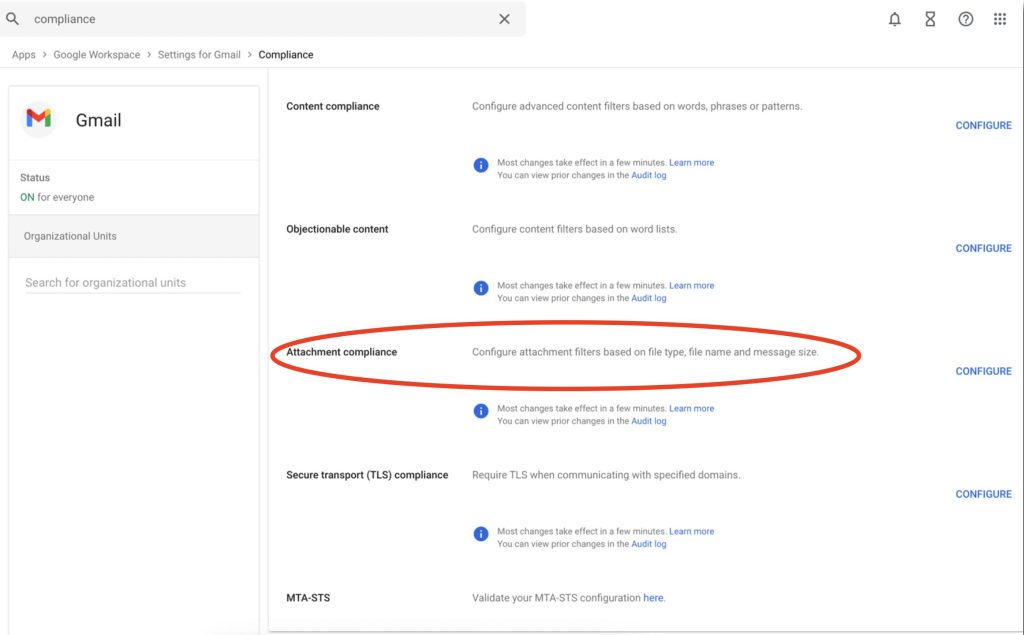
Task: Click the search magnifier icon
Action: pyautogui.click(x=12, y=19)
